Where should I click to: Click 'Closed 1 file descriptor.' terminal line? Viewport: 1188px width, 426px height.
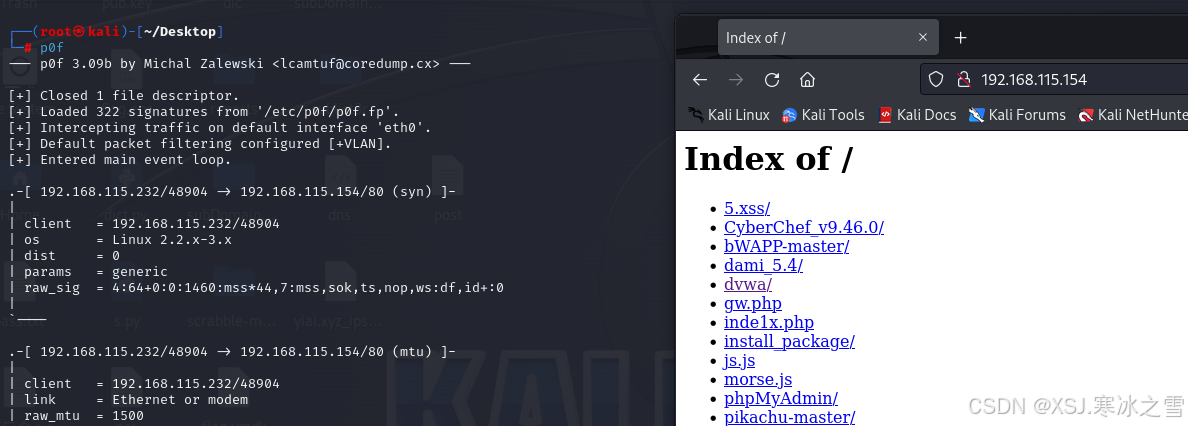124,96
